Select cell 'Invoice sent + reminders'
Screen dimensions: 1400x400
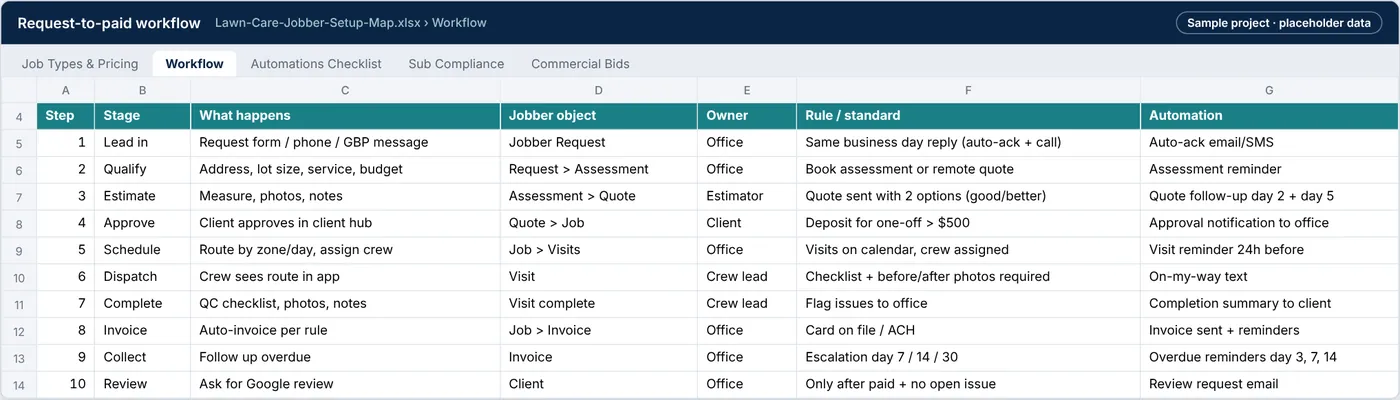(x=1269, y=330)
